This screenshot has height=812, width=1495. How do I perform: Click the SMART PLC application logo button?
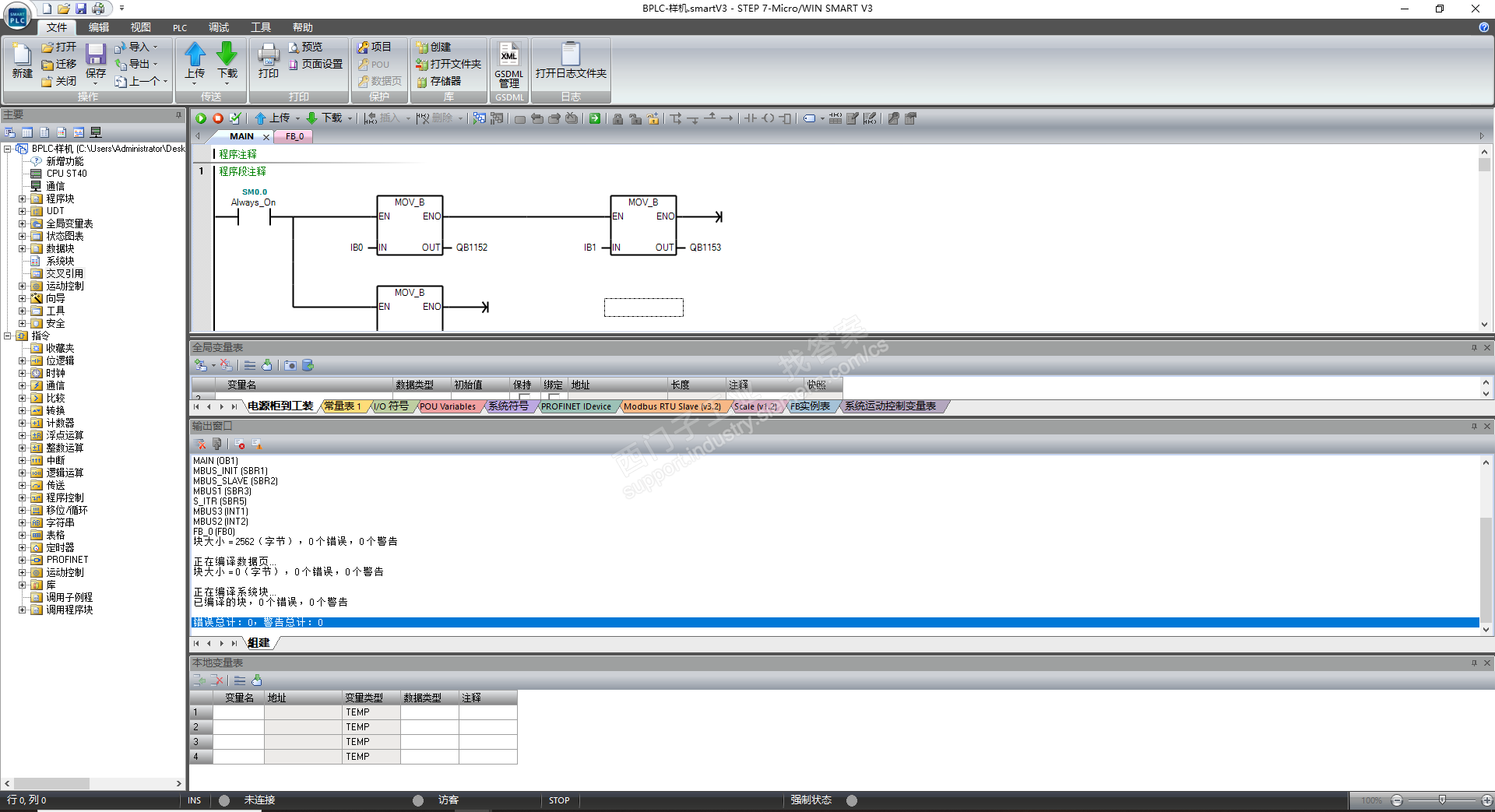click(x=17, y=17)
